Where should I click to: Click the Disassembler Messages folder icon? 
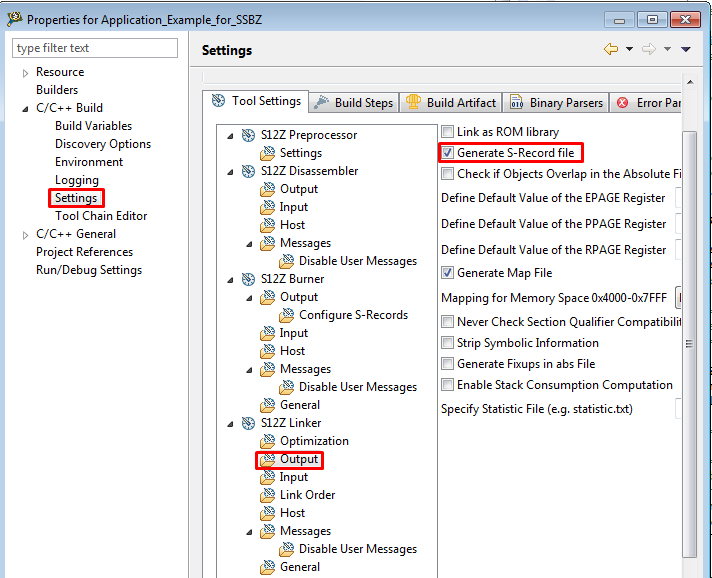267,243
